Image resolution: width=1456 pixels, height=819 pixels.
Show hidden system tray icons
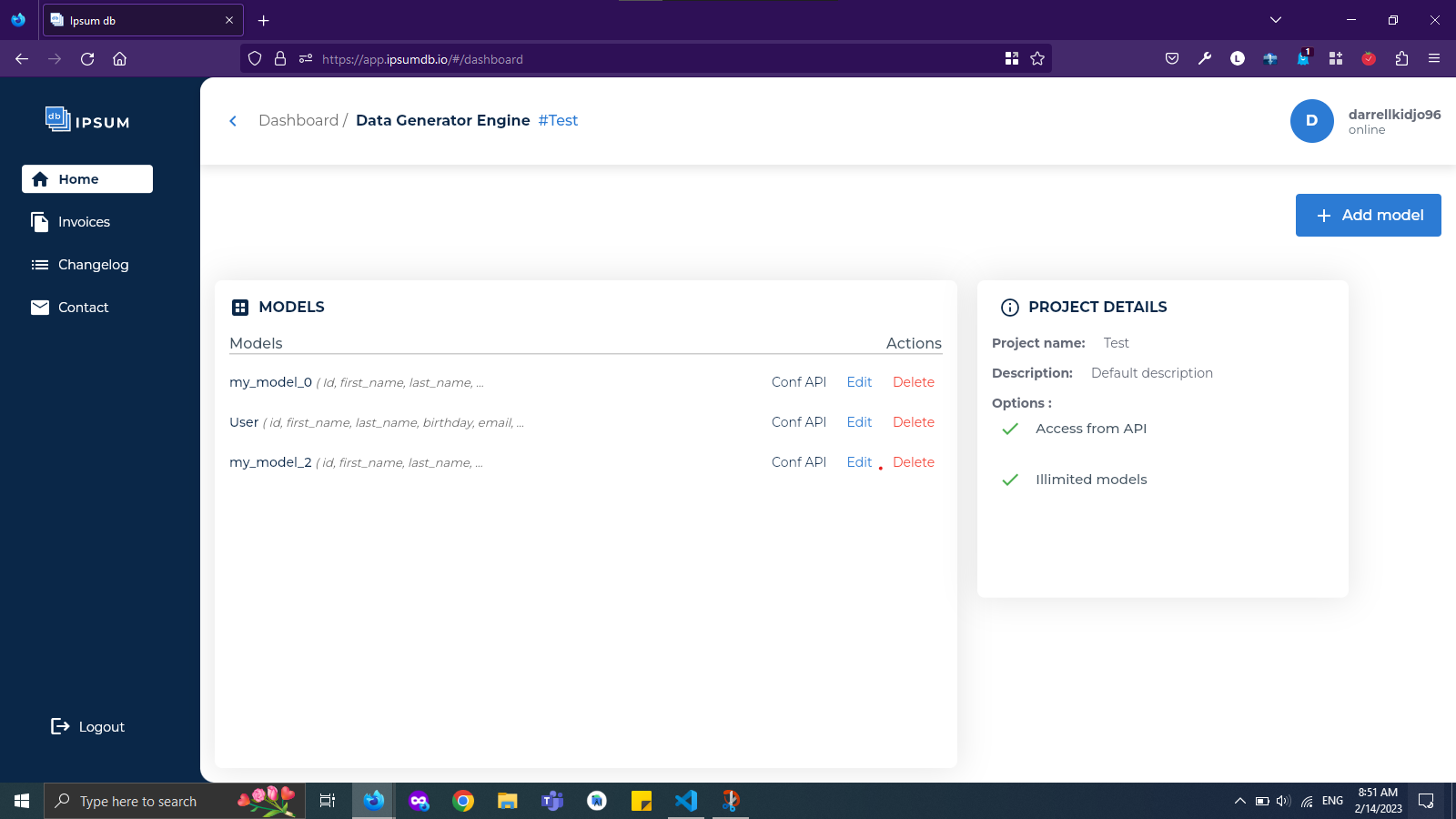(1239, 801)
